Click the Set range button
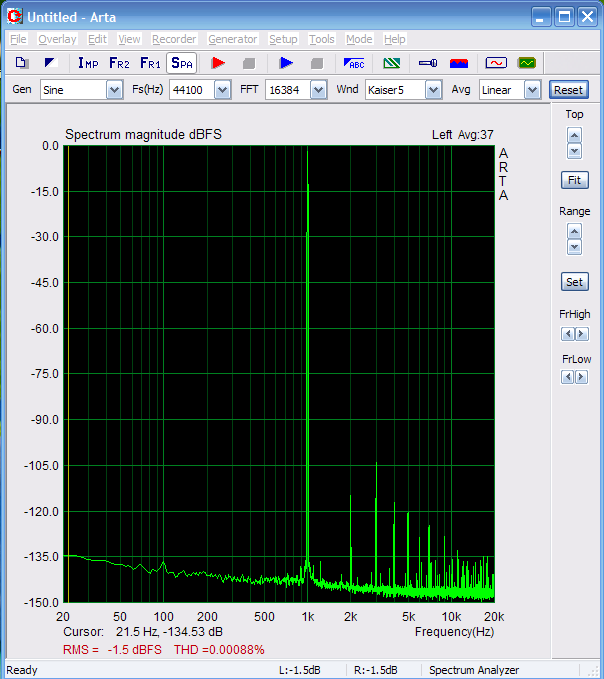The image size is (604, 679). (x=575, y=282)
